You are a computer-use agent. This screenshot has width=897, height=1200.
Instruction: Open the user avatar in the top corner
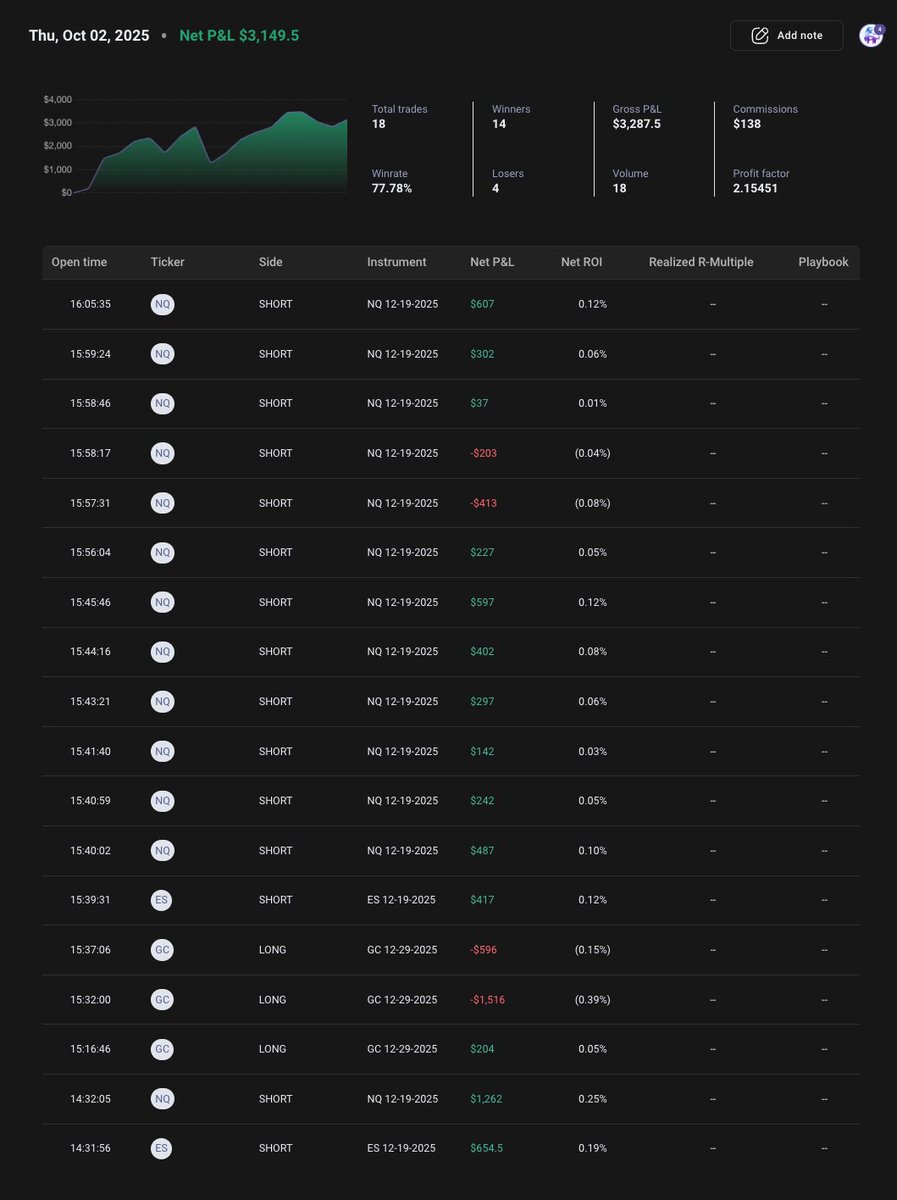[x=871, y=35]
